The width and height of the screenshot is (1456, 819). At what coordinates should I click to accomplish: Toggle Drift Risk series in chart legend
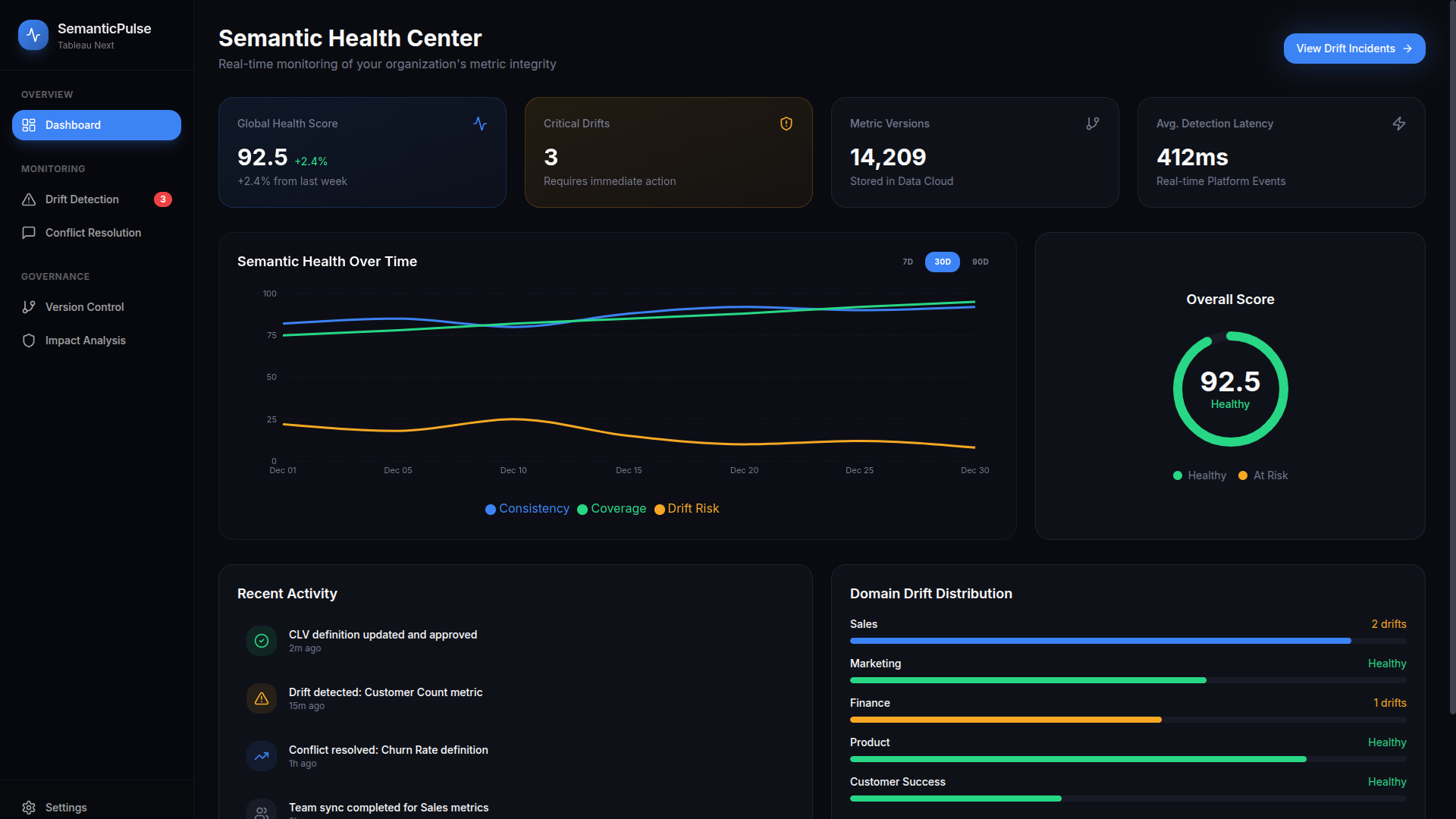(686, 509)
